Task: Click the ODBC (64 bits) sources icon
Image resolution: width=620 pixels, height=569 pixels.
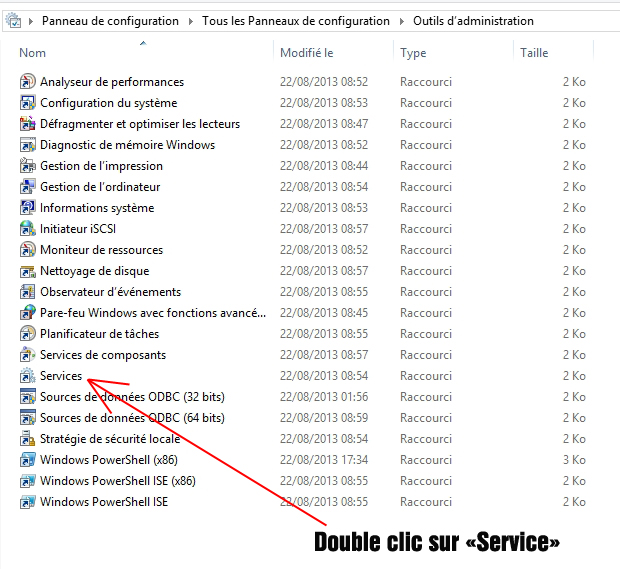Action: (28, 417)
